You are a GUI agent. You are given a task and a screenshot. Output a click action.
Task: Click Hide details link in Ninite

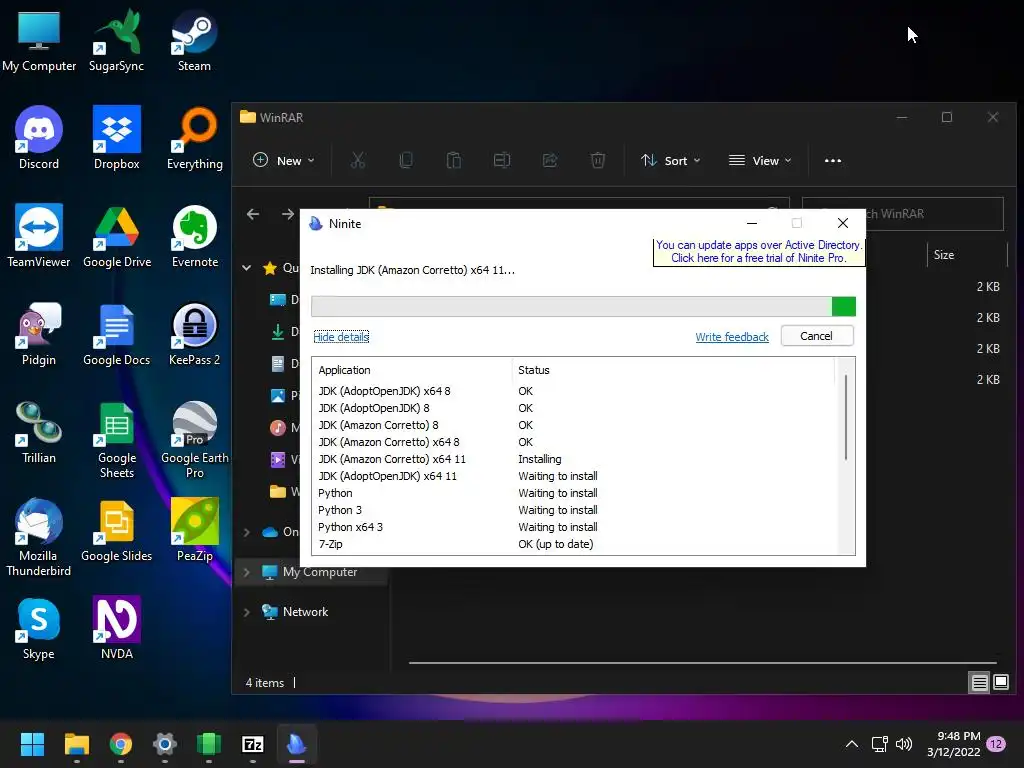click(x=341, y=337)
